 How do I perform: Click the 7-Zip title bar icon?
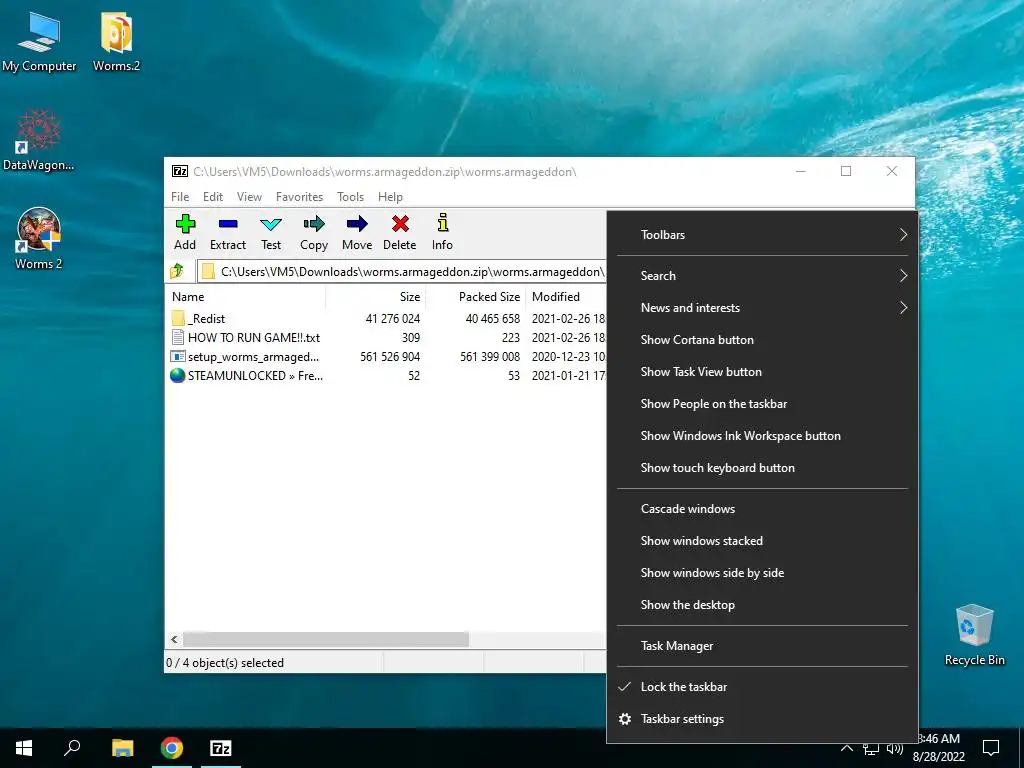180,172
